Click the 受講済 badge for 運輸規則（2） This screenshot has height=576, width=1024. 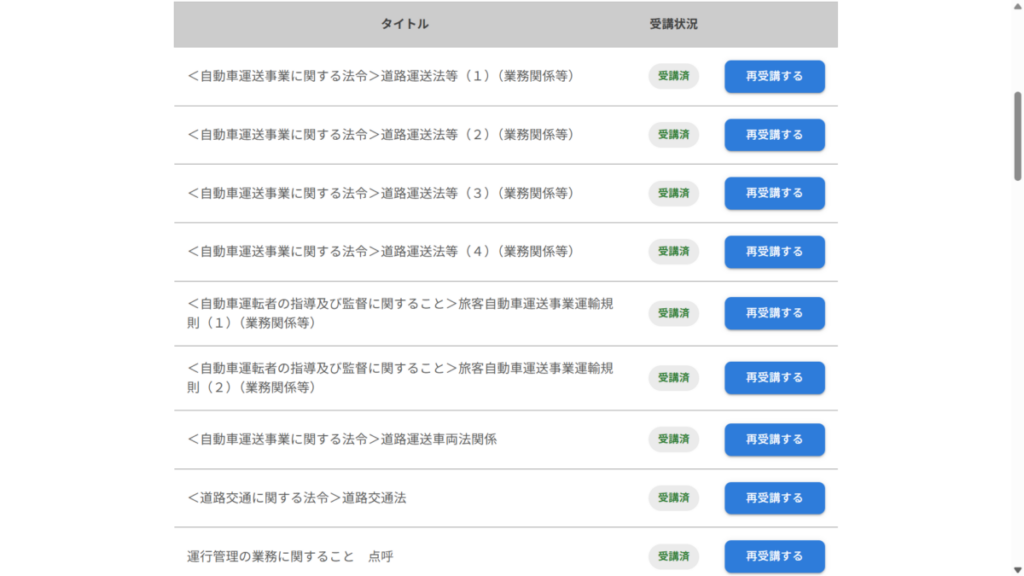coord(673,377)
